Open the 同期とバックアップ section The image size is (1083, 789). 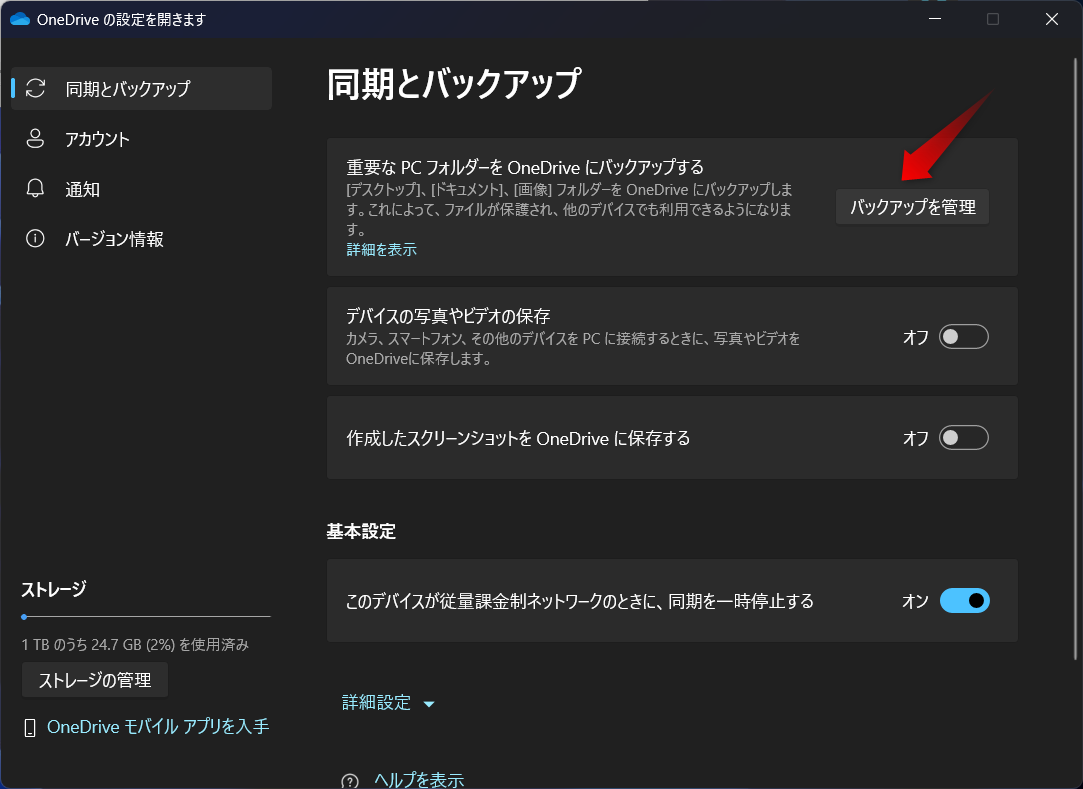(x=142, y=88)
